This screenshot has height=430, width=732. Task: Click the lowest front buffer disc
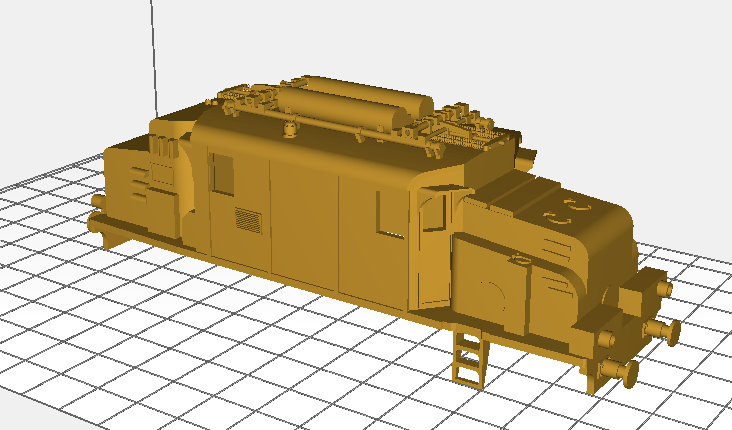tap(626, 373)
